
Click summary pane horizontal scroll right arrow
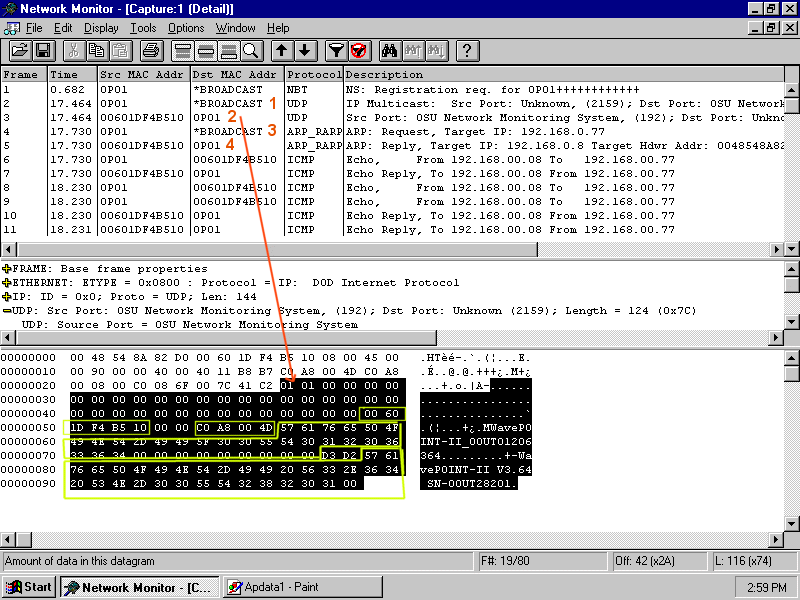click(777, 249)
